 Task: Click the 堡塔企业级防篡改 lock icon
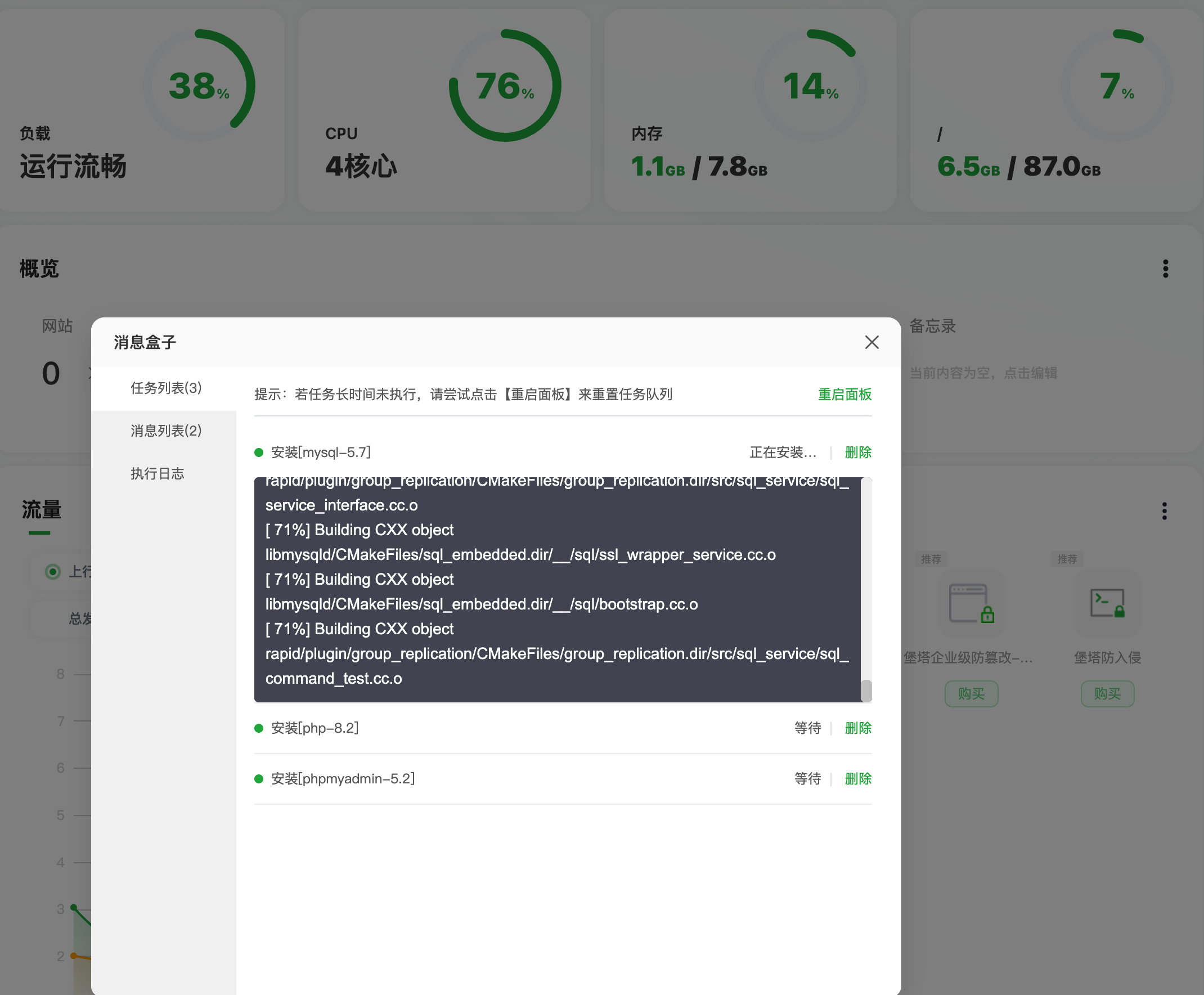coord(971,603)
